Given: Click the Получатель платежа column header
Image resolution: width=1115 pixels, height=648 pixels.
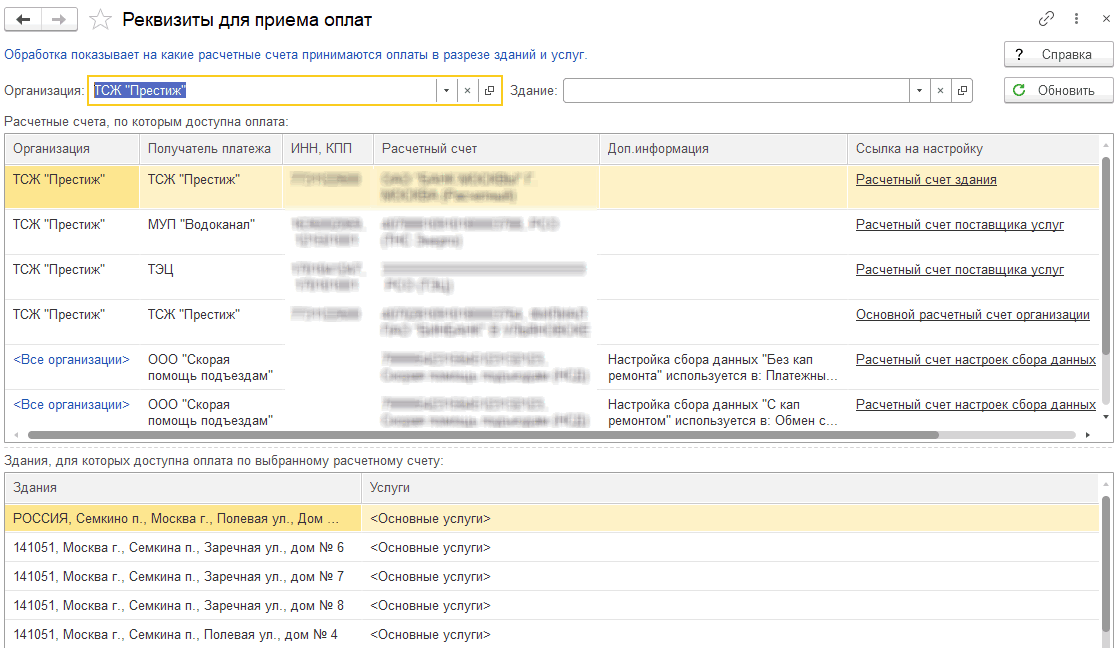Looking at the screenshot, I should point(209,149).
